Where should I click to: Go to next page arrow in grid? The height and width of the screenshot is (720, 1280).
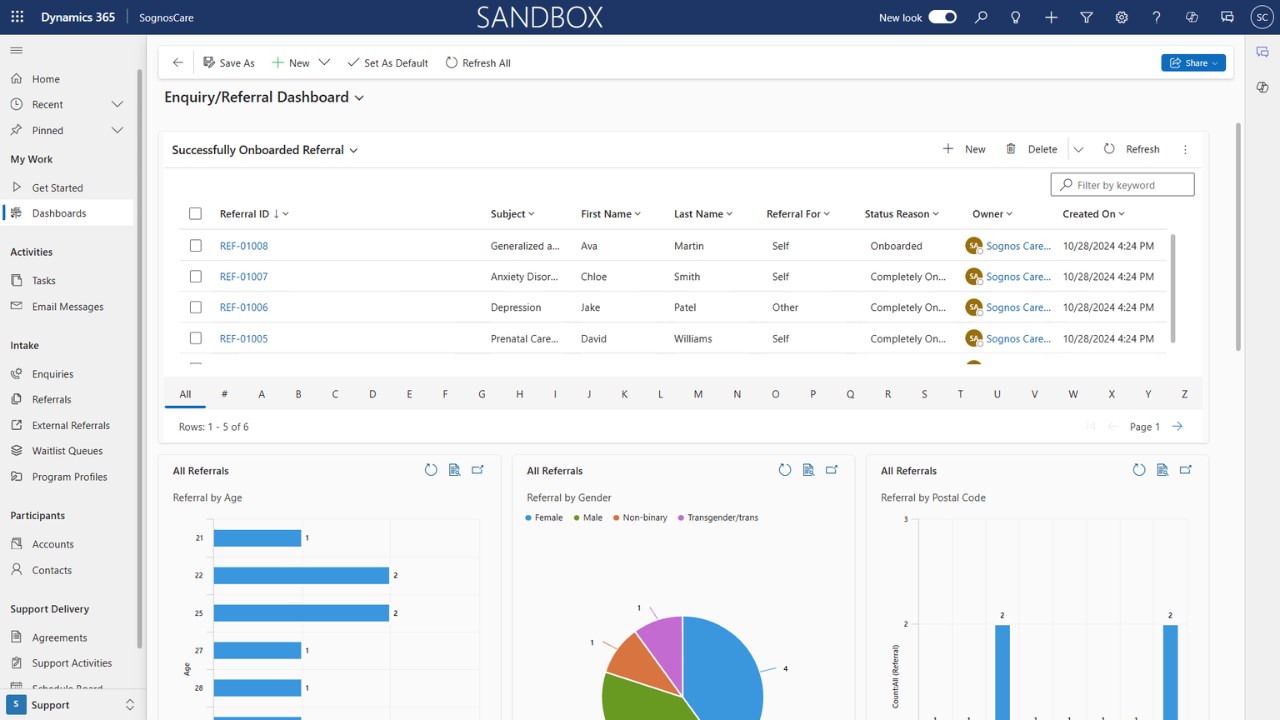click(x=1177, y=426)
